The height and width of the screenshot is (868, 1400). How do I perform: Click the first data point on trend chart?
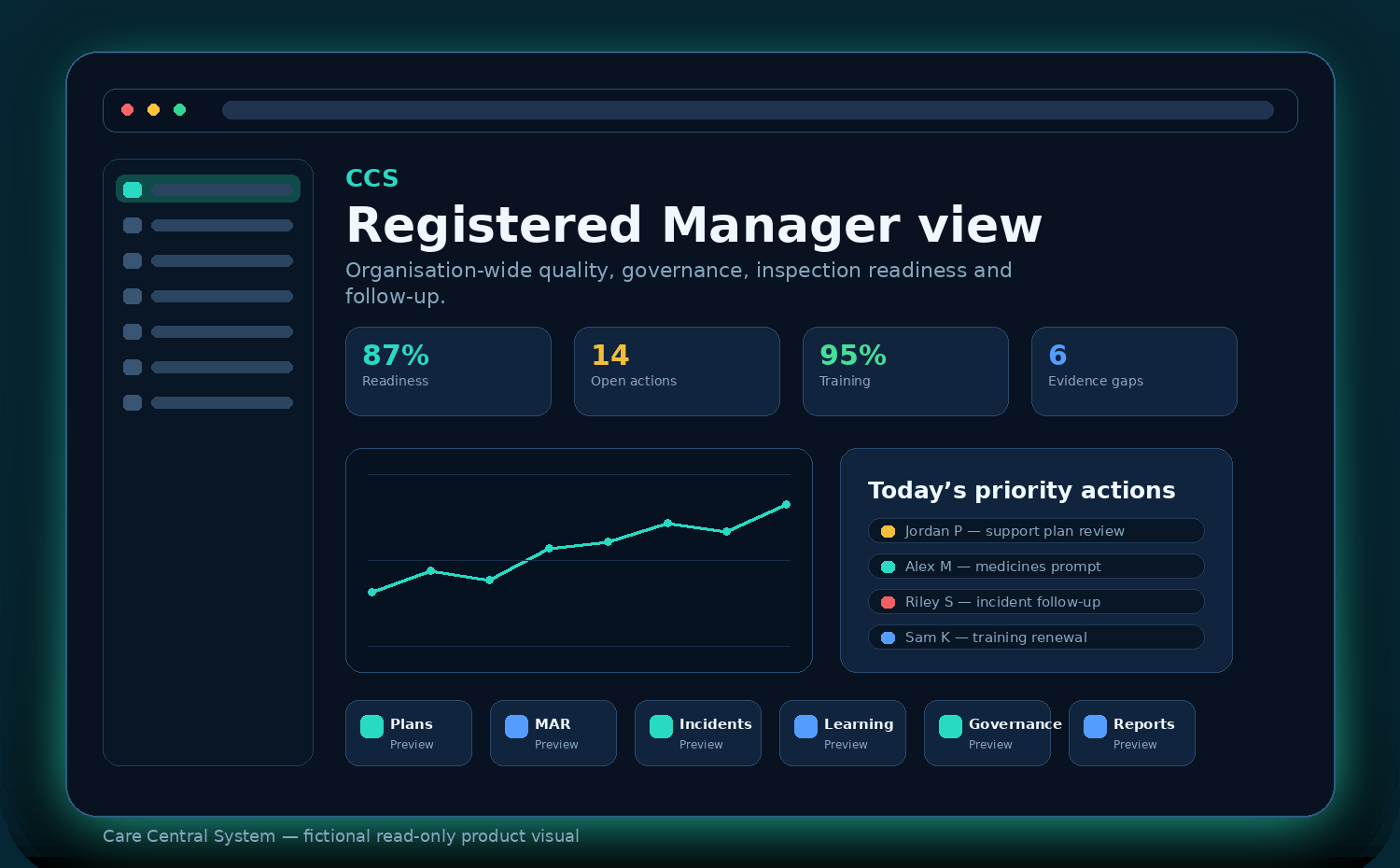(371, 592)
